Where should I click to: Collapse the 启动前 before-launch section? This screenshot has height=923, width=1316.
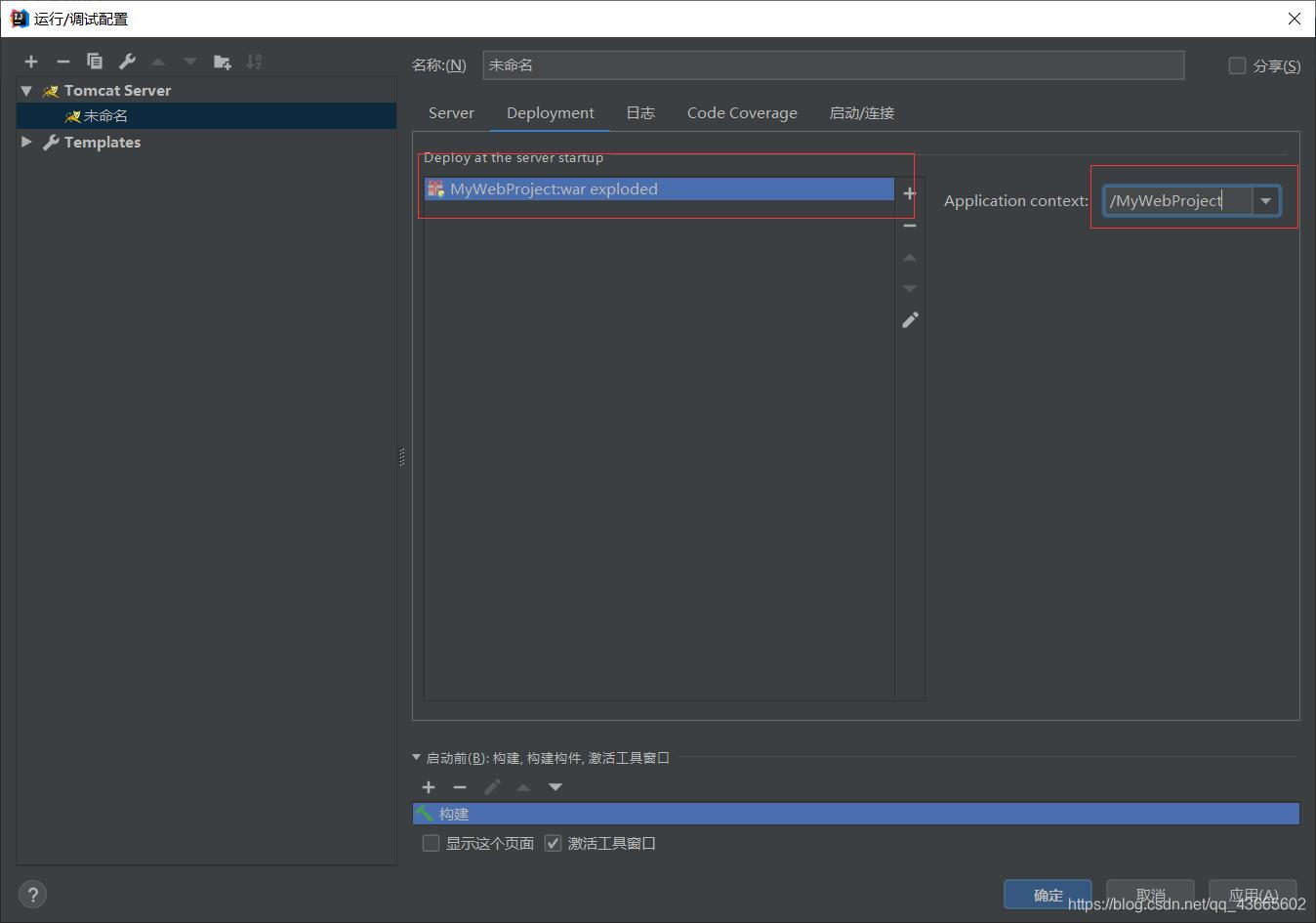tap(417, 757)
